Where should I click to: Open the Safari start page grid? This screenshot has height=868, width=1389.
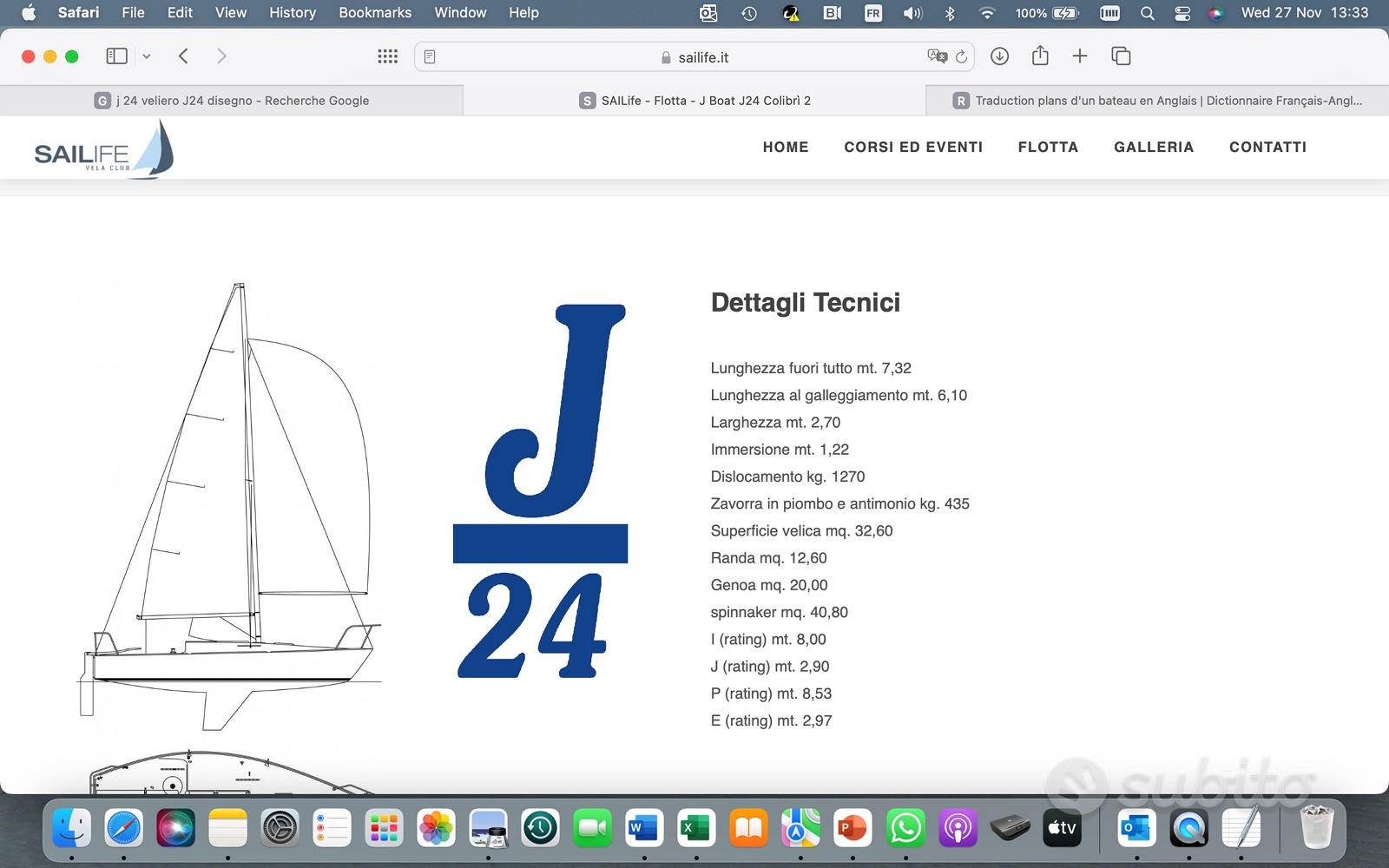(x=387, y=56)
